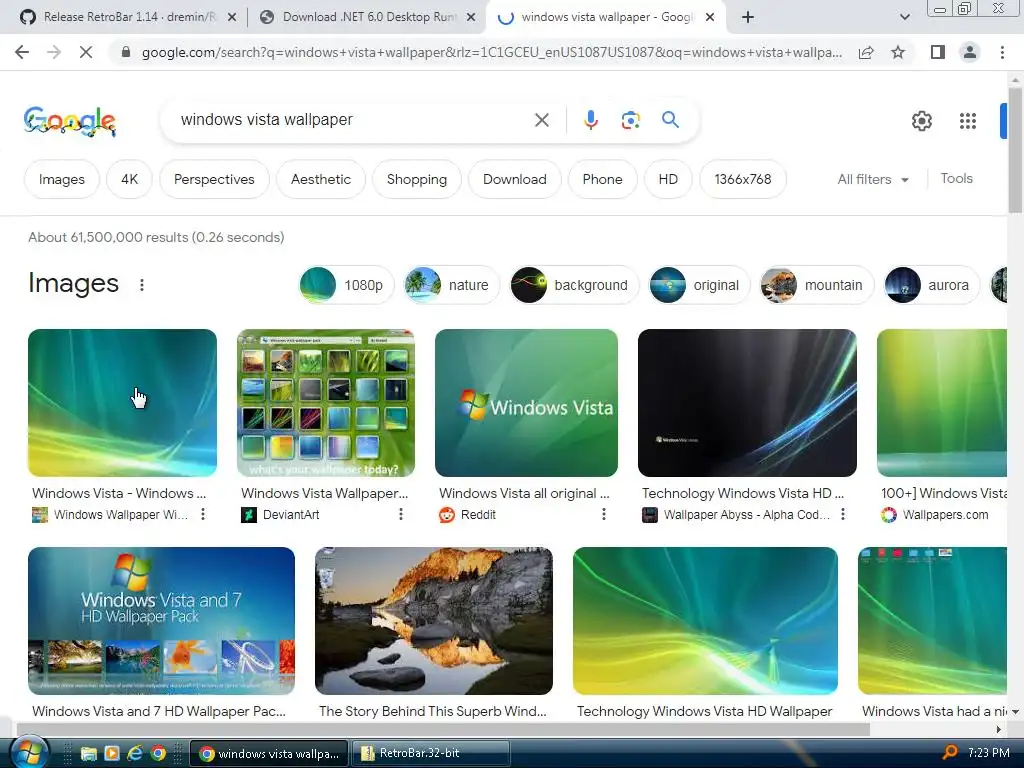The image size is (1024, 768).
Task: Select the Images filter chip
Action: 61,180
